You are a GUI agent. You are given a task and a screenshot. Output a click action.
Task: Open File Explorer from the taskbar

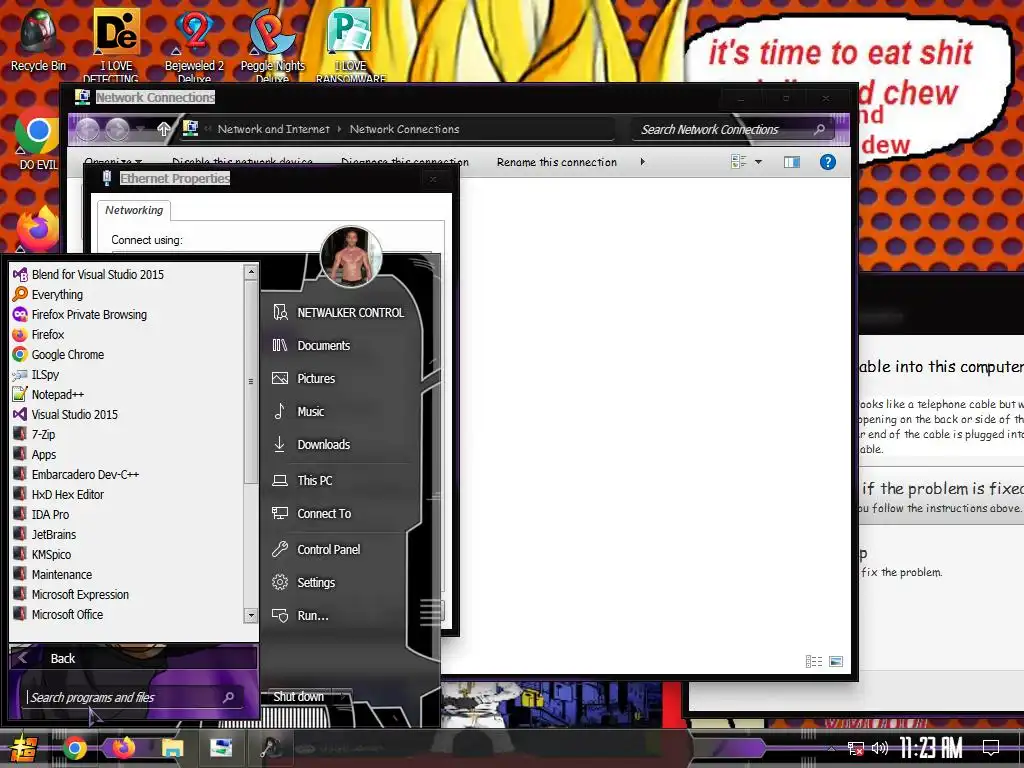click(x=172, y=748)
